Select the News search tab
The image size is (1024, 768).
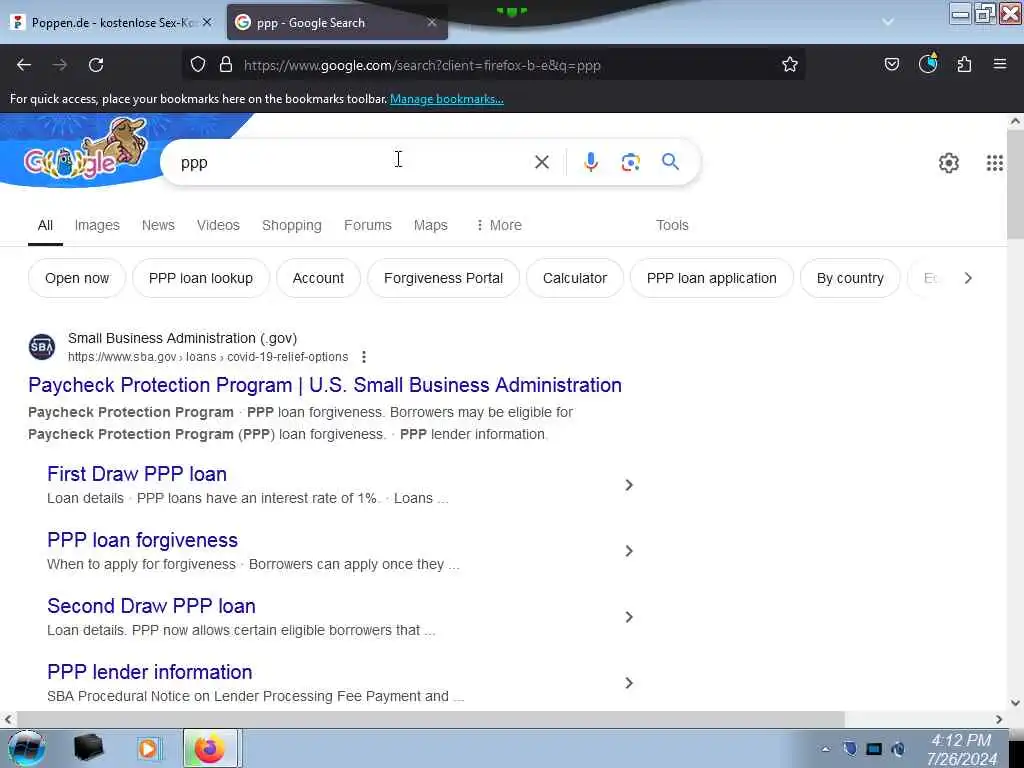coord(158,225)
